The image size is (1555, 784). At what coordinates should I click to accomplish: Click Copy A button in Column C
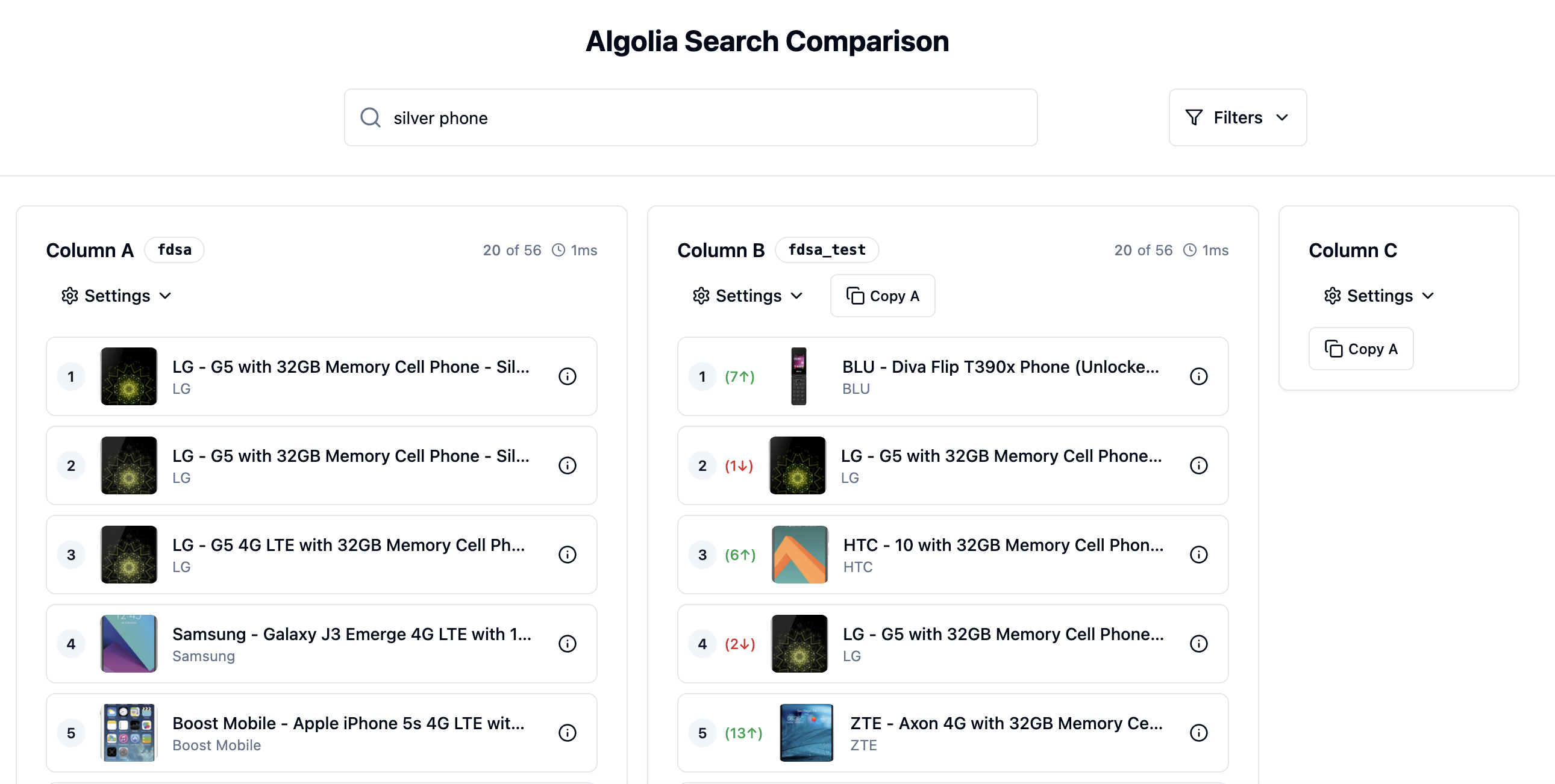click(x=1360, y=349)
